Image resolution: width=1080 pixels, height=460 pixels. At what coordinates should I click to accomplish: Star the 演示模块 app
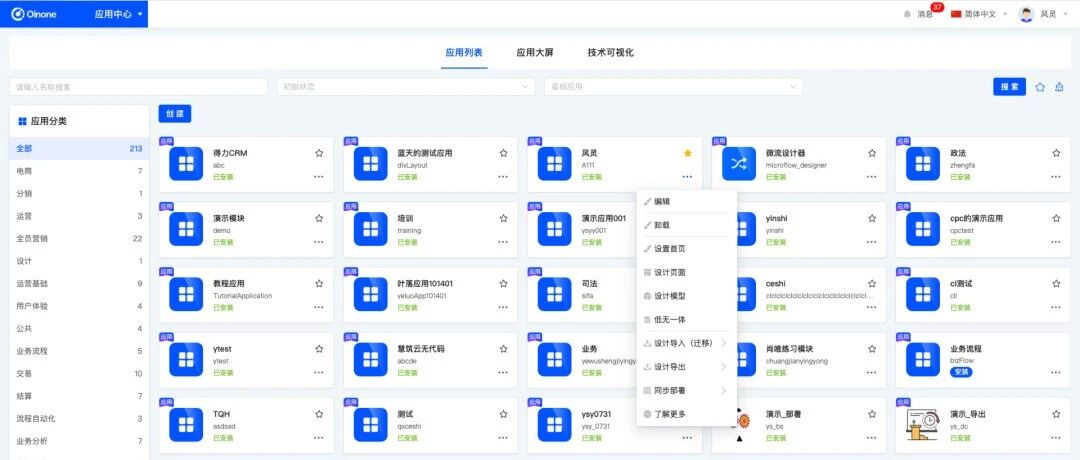tap(319, 218)
